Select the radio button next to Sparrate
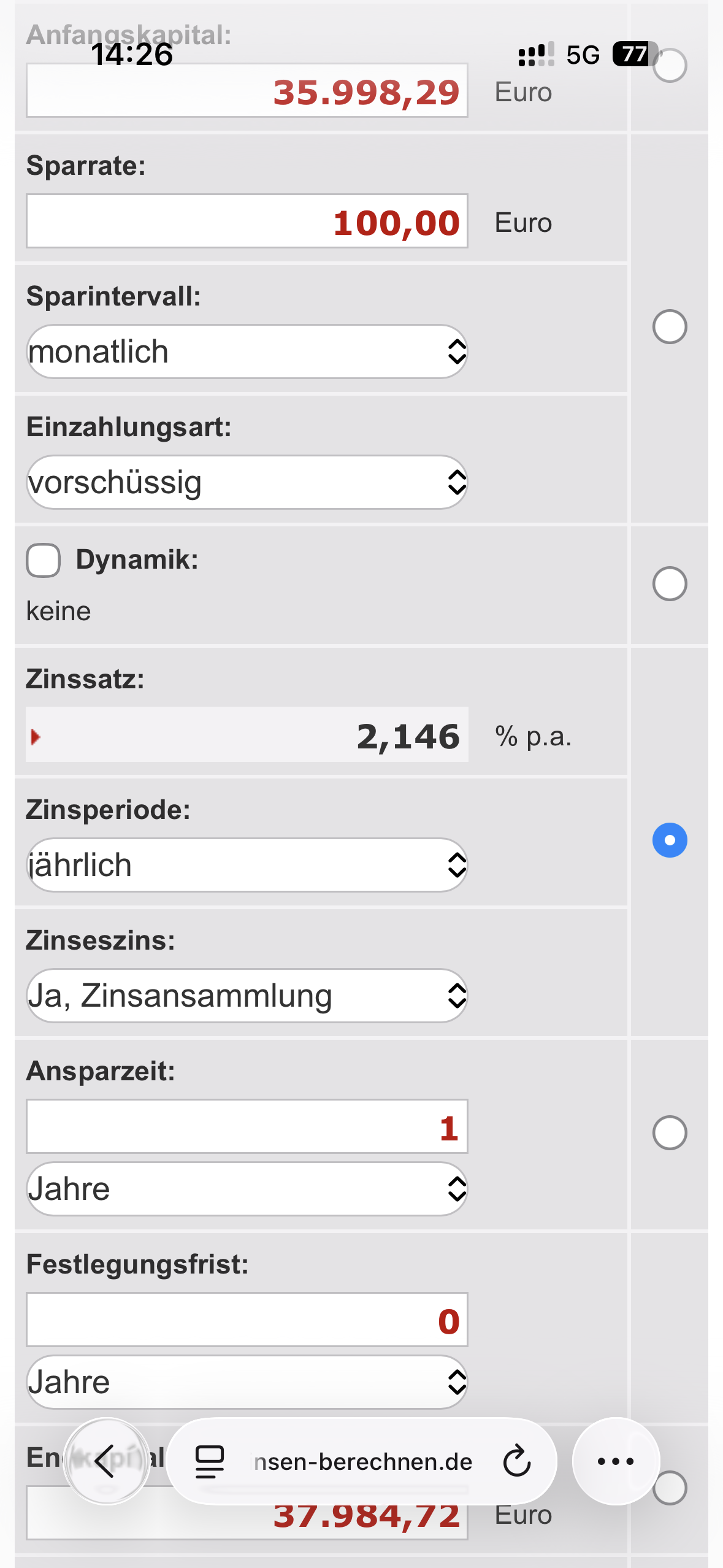 670,326
